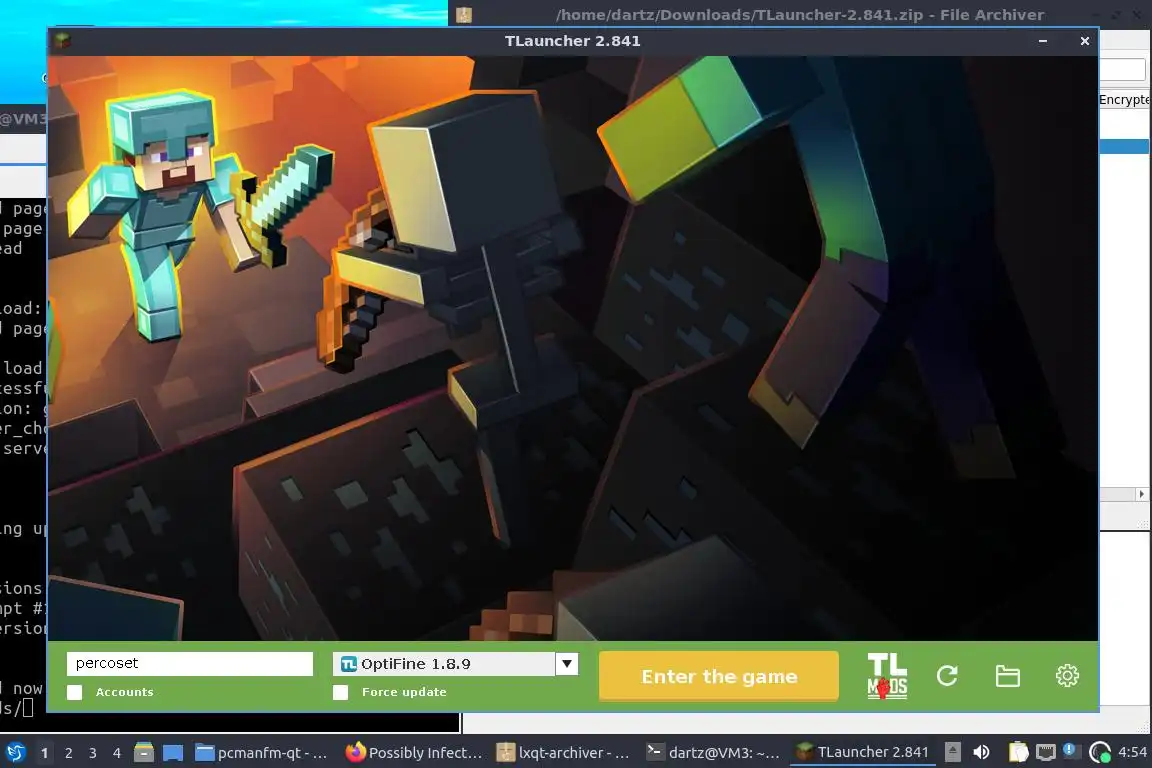
Task: Click the Enter the game button
Action: [x=719, y=676]
